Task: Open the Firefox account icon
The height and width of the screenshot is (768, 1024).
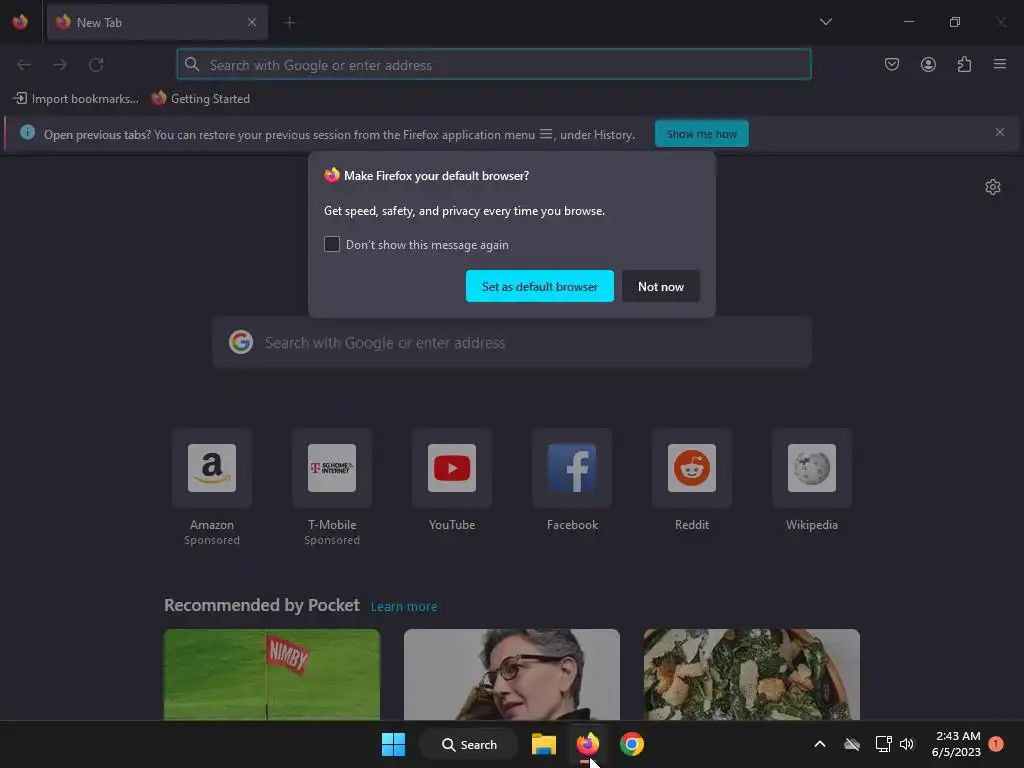Action: coord(928,65)
